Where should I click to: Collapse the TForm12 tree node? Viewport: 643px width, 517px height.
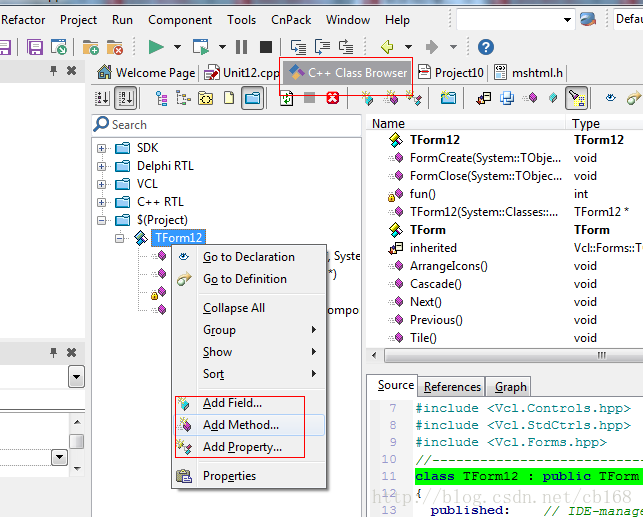click(x=119, y=238)
